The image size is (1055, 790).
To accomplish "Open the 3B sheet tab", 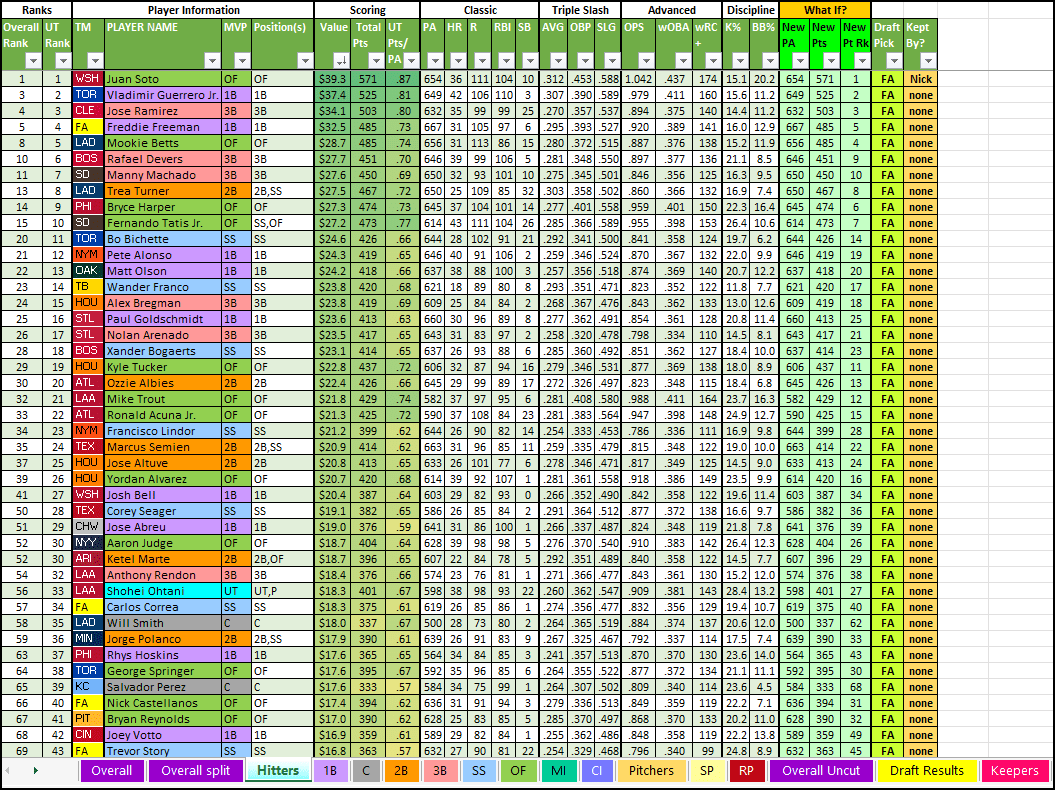I will 440,770.
